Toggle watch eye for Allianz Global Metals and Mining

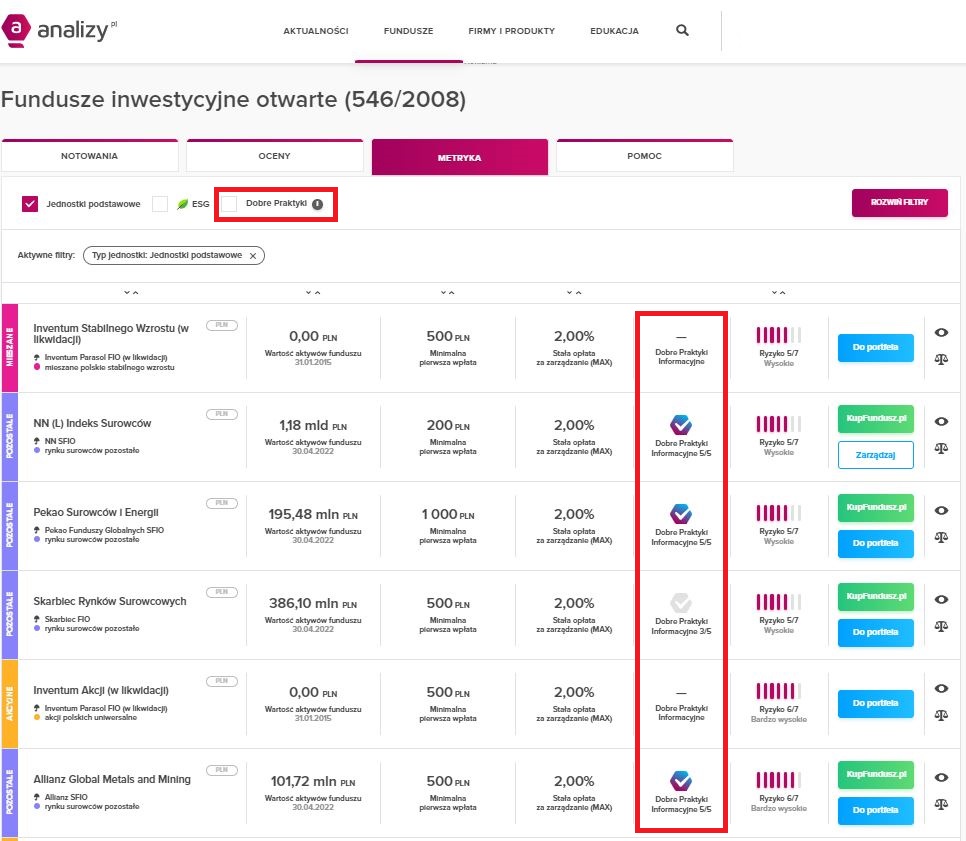coord(941,778)
